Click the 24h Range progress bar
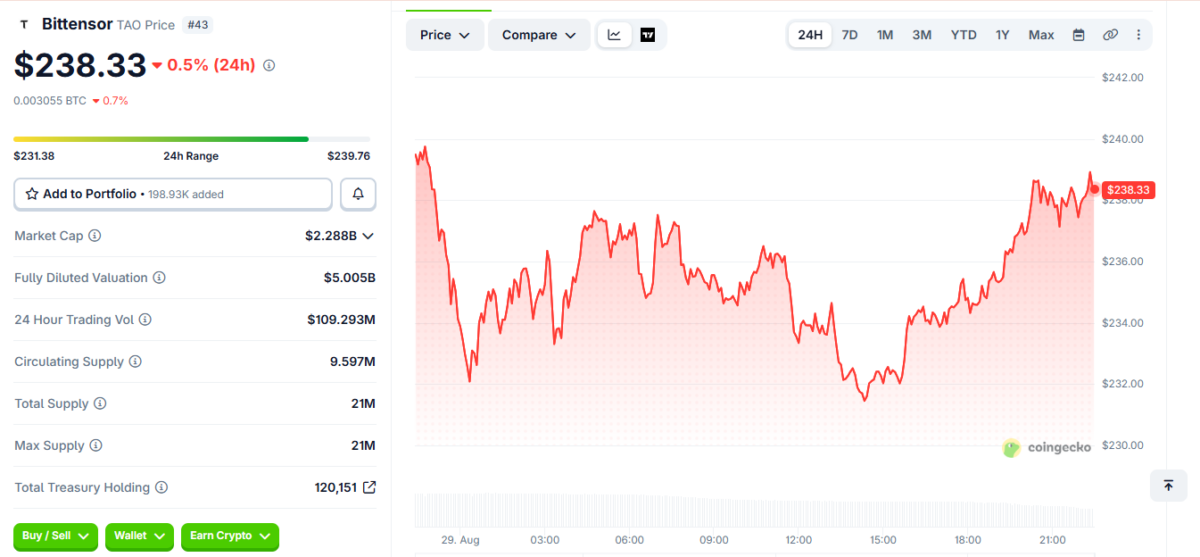This screenshot has height=557, width=1200. 191,139
